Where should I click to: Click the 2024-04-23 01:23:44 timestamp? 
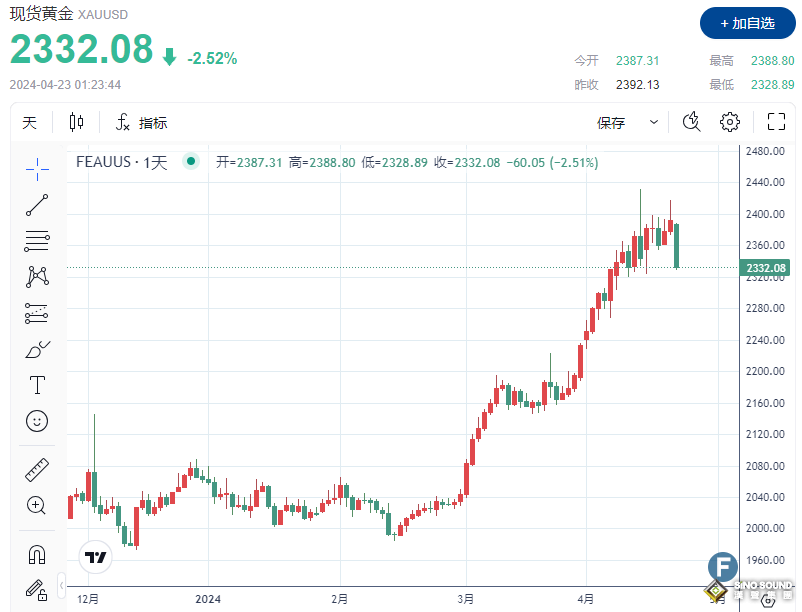[65, 85]
